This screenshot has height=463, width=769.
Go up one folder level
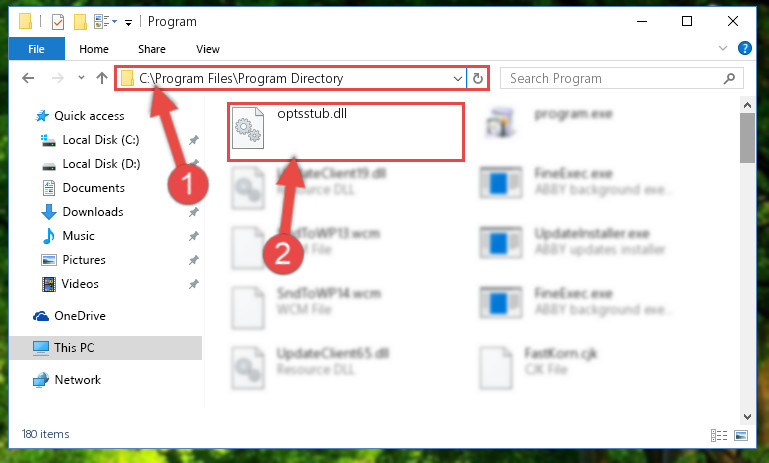[102, 78]
